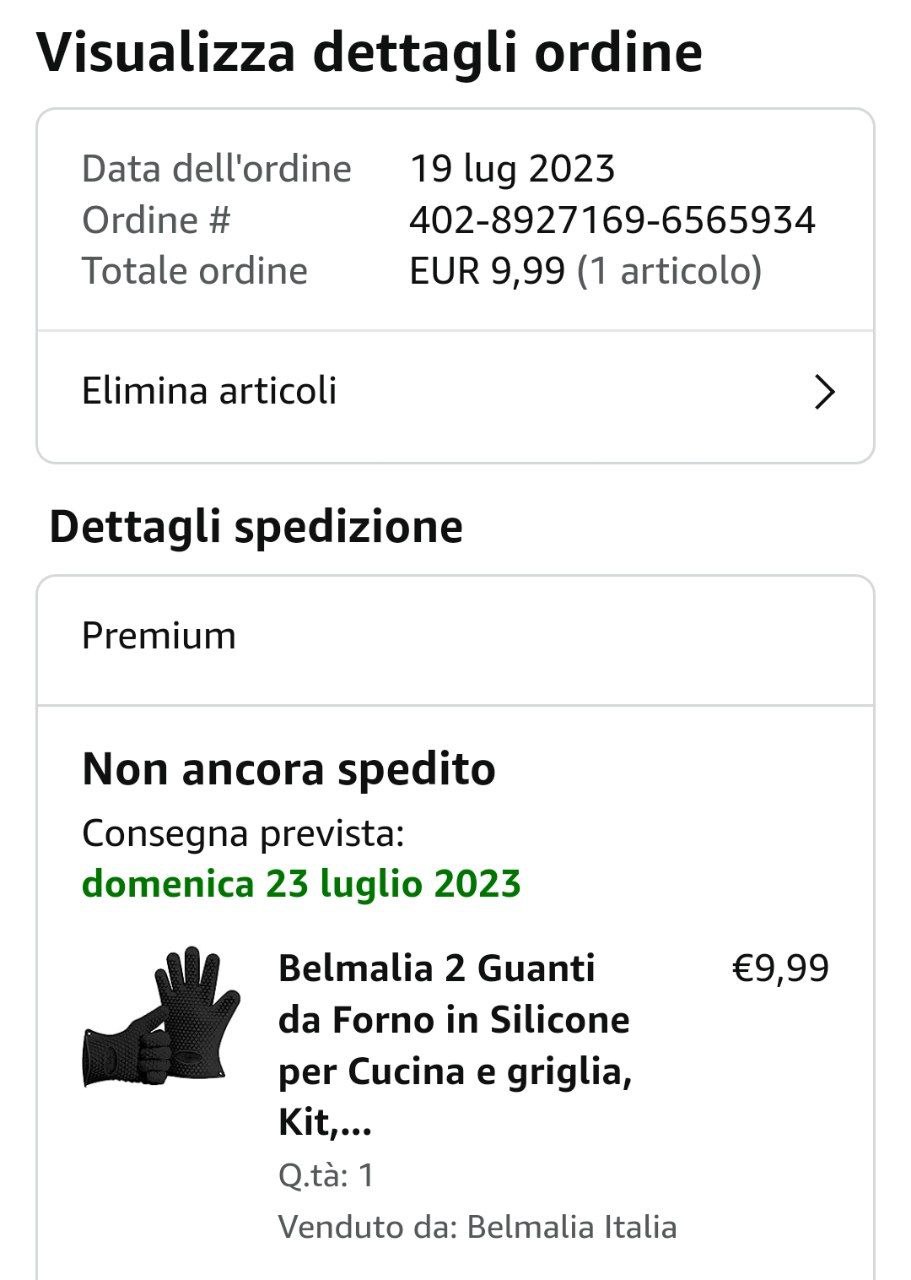Tap the green domenica 23 luglio 2023 delivery date

[301, 884]
